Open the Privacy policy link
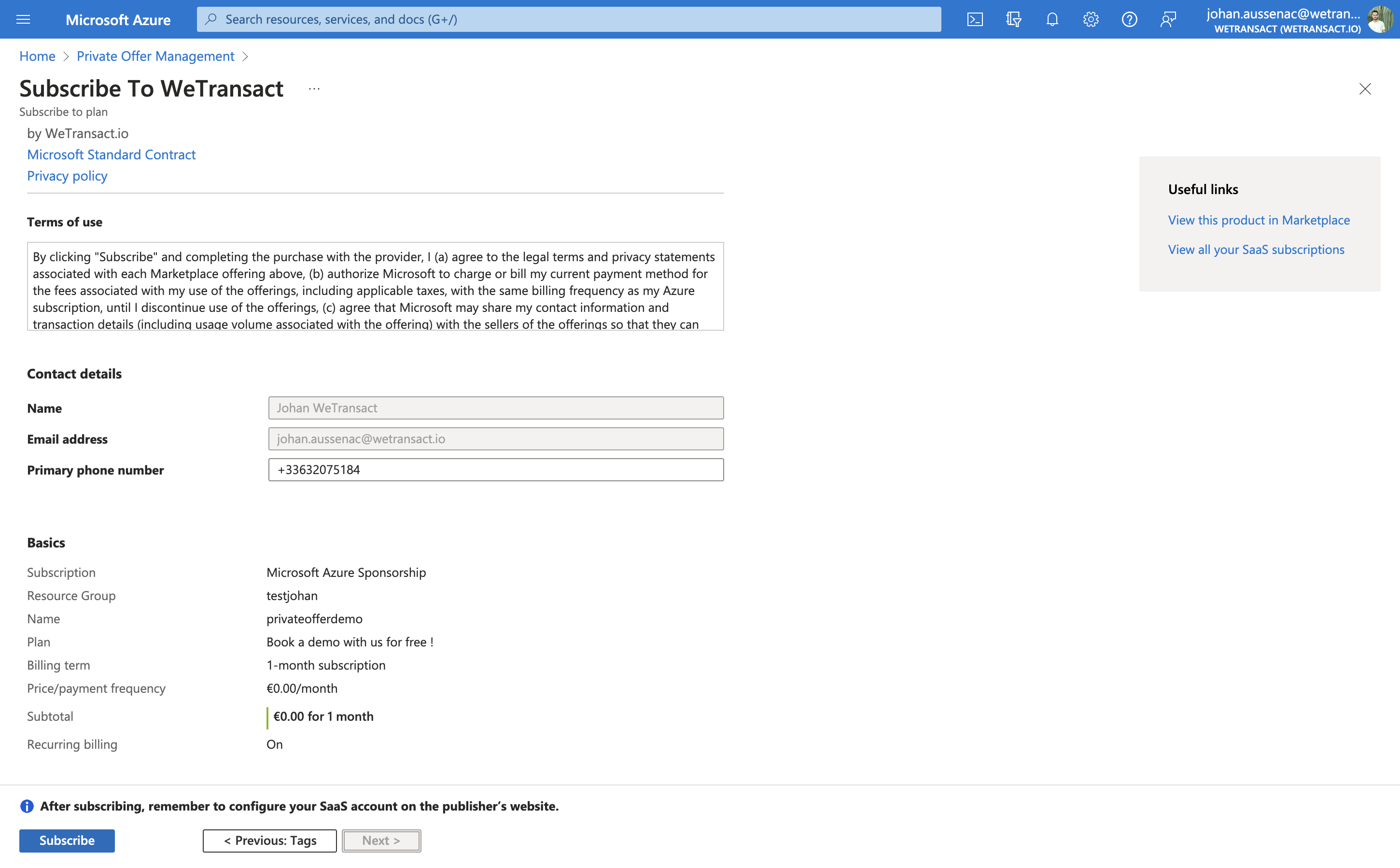Image resolution: width=1400 pixels, height=868 pixels. pos(67,176)
